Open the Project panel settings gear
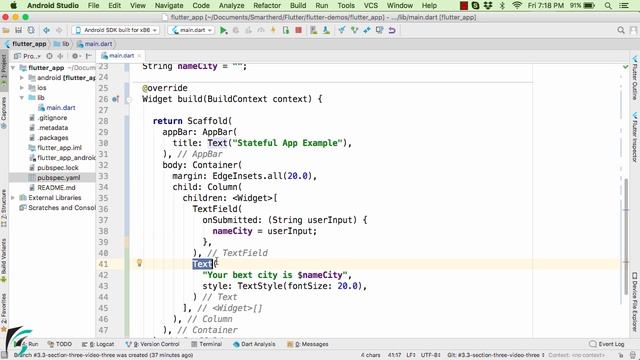This screenshot has width=640, height=360. 76,56
